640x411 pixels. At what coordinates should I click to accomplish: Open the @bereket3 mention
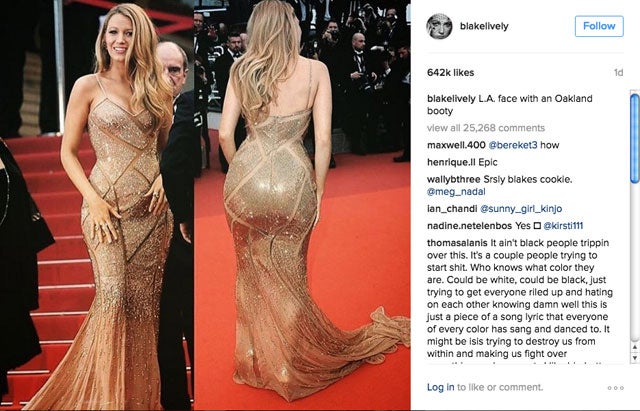click(513, 145)
